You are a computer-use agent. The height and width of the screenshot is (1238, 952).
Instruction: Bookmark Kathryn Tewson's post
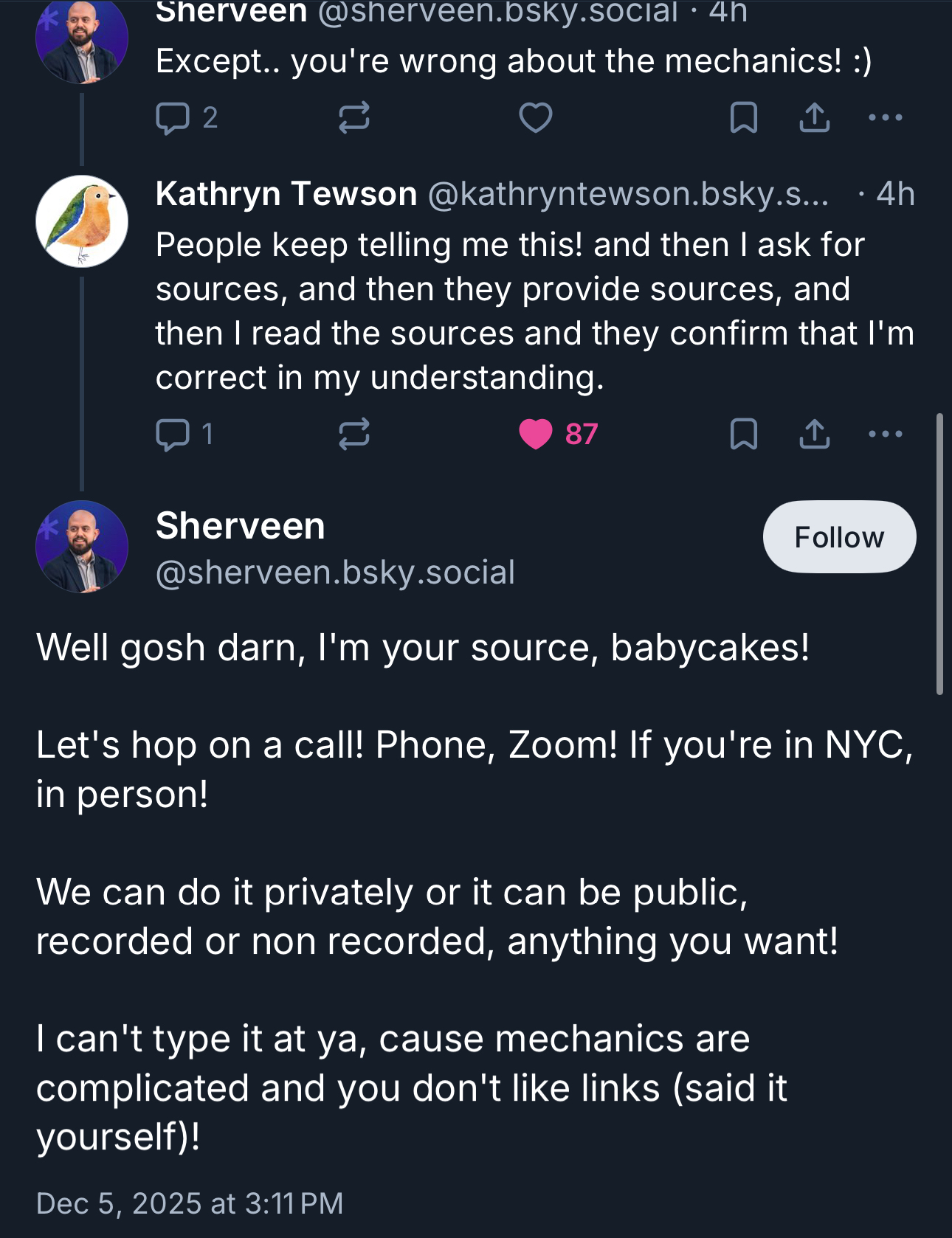pos(743,434)
